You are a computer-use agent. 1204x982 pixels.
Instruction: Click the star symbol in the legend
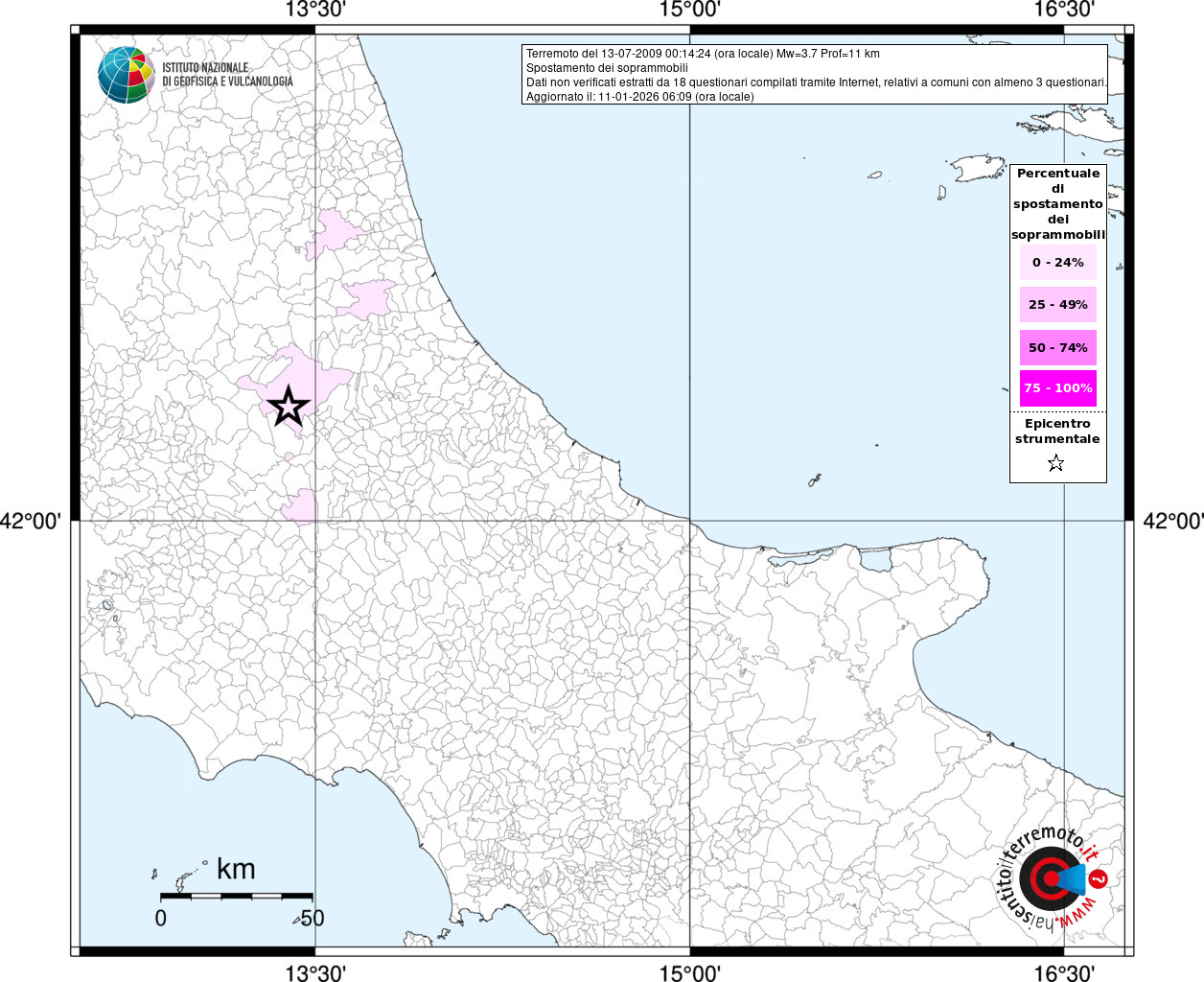1055,463
